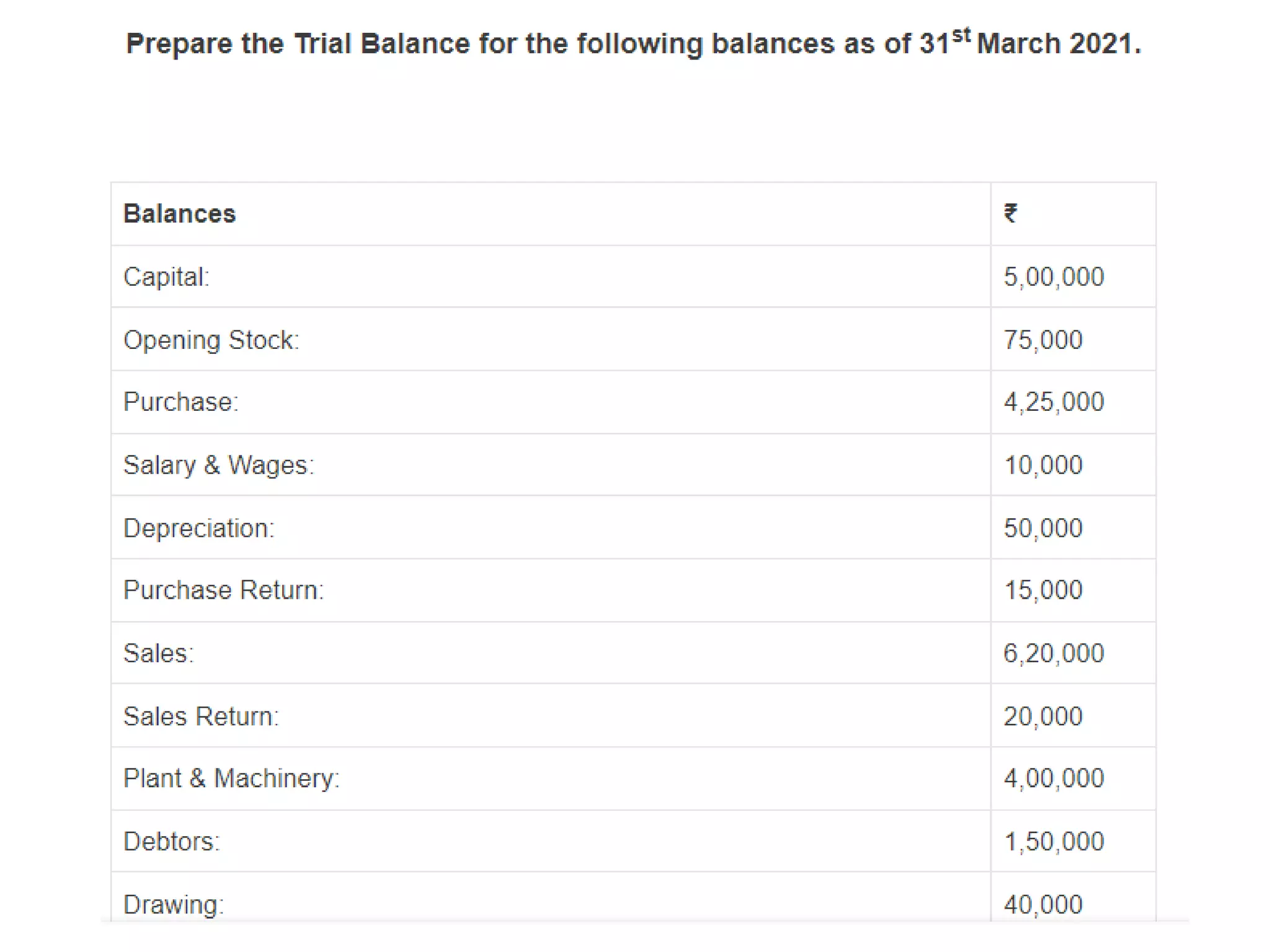This screenshot has width=1270, height=952.
Task: Click the Opening Stock label
Action: tap(211, 340)
